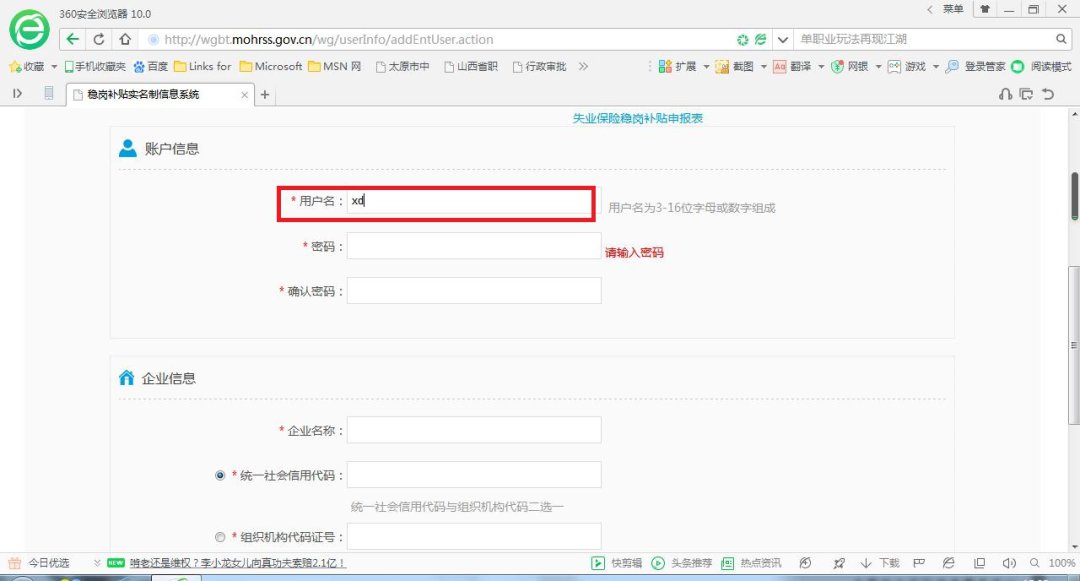Image resolution: width=1080 pixels, height=581 pixels.
Task: Select the 组织机构代码证号 radio button
Action: 220,537
